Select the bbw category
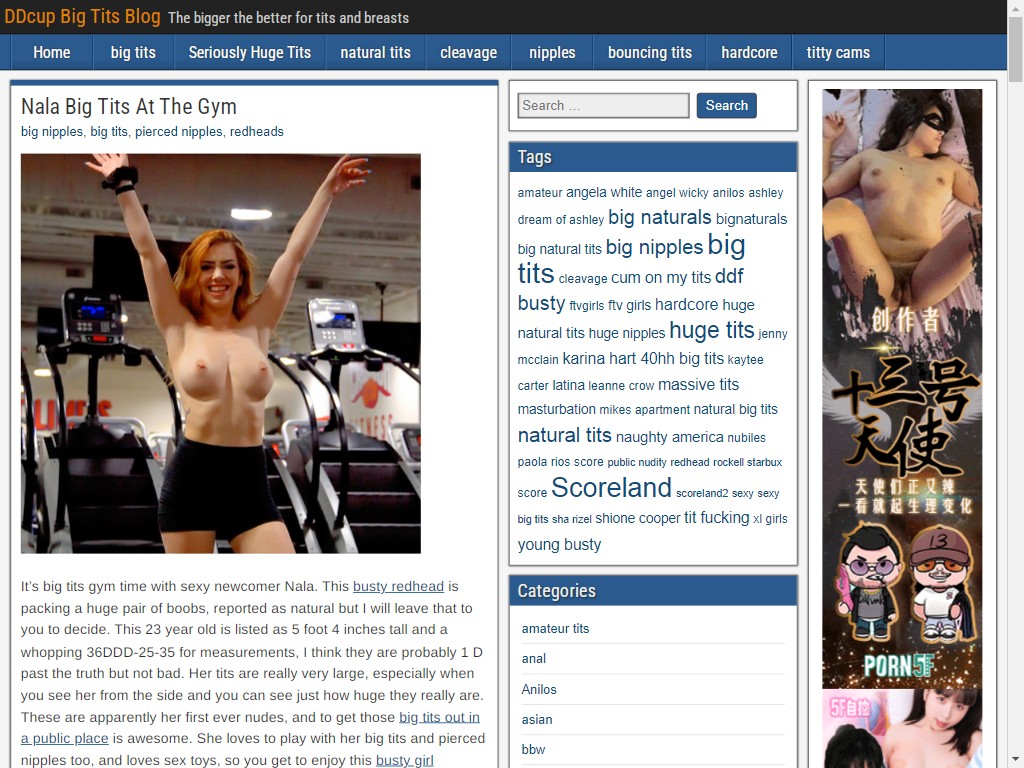 pos(533,749)
